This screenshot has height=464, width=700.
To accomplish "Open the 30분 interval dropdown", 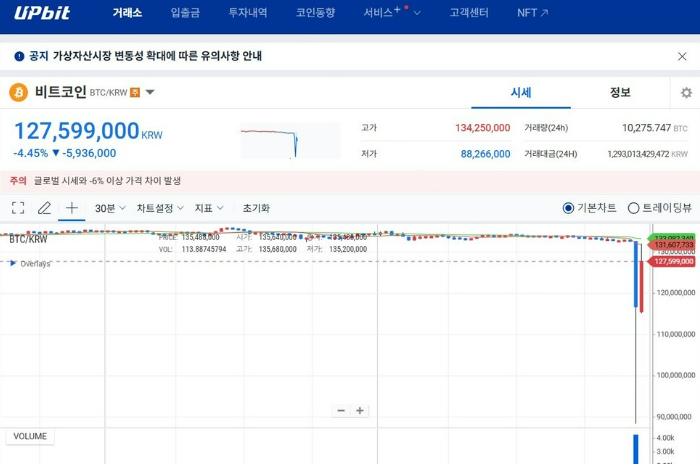I will point(110,208).
